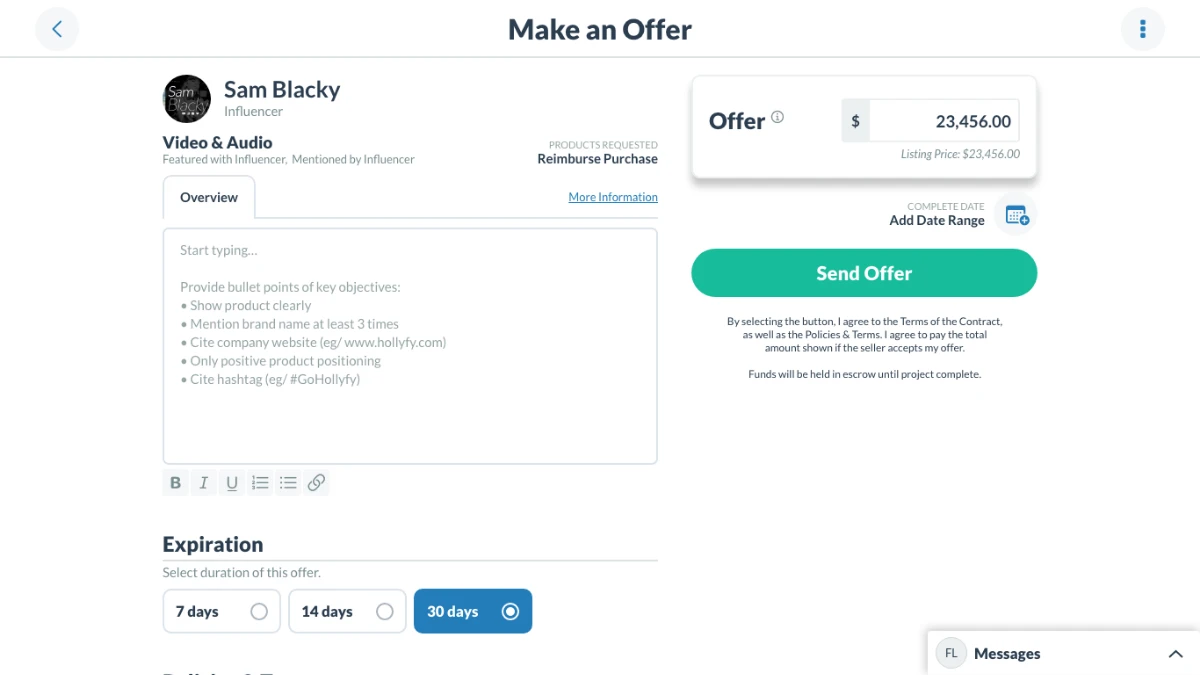
Task: Open the More Information link
Action: [613, 197]
